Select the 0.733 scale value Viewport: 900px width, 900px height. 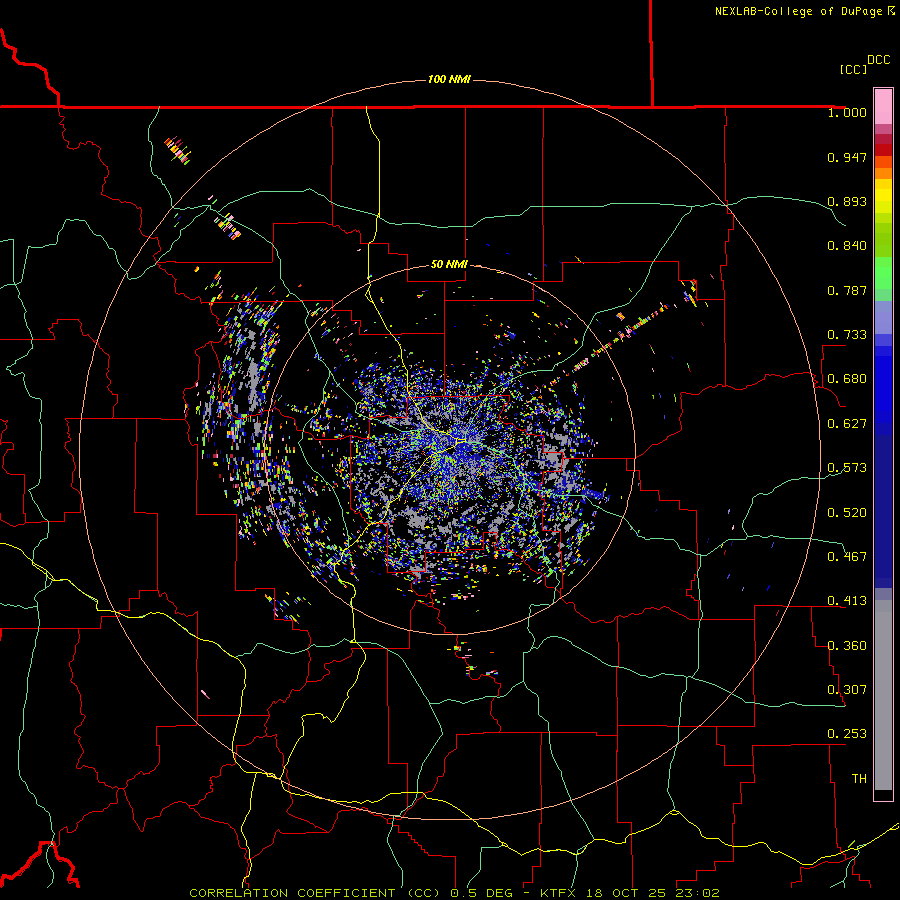coord(847,335)
